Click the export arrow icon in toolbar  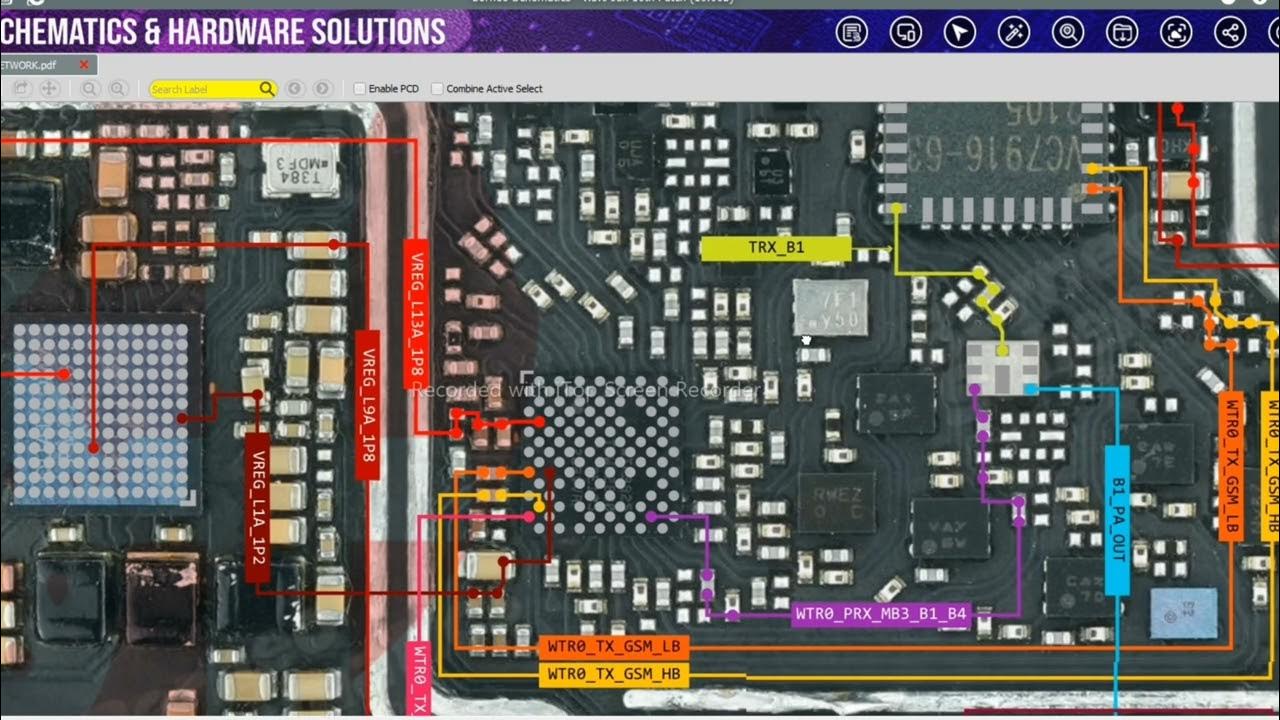tap(20, 89)
